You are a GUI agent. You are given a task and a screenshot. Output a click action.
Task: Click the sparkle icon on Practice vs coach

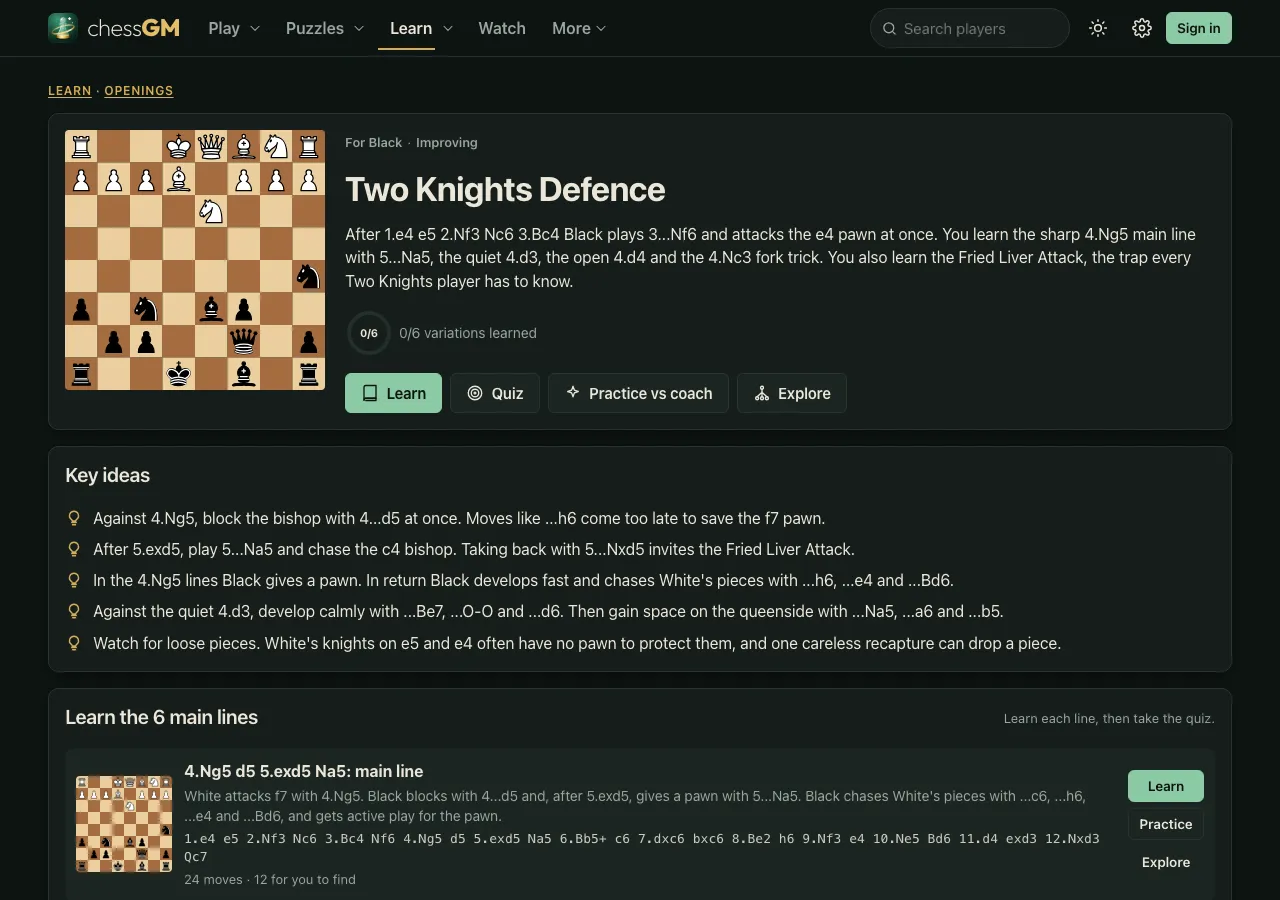[573, 393]
